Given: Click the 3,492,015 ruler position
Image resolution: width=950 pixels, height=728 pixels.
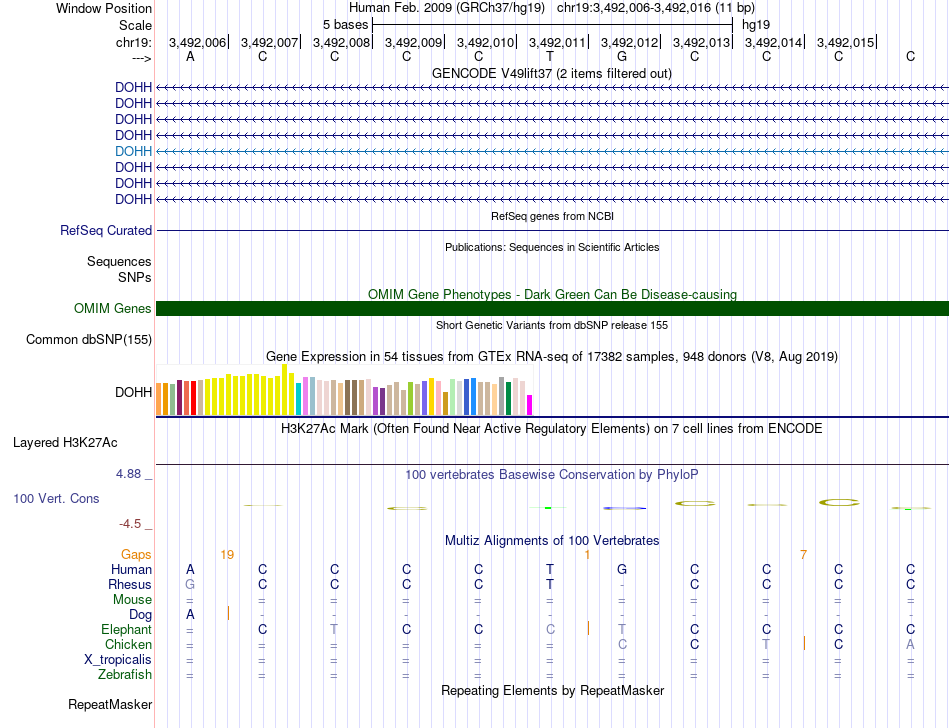Looking at the screenshot, I should pos(845,42).
